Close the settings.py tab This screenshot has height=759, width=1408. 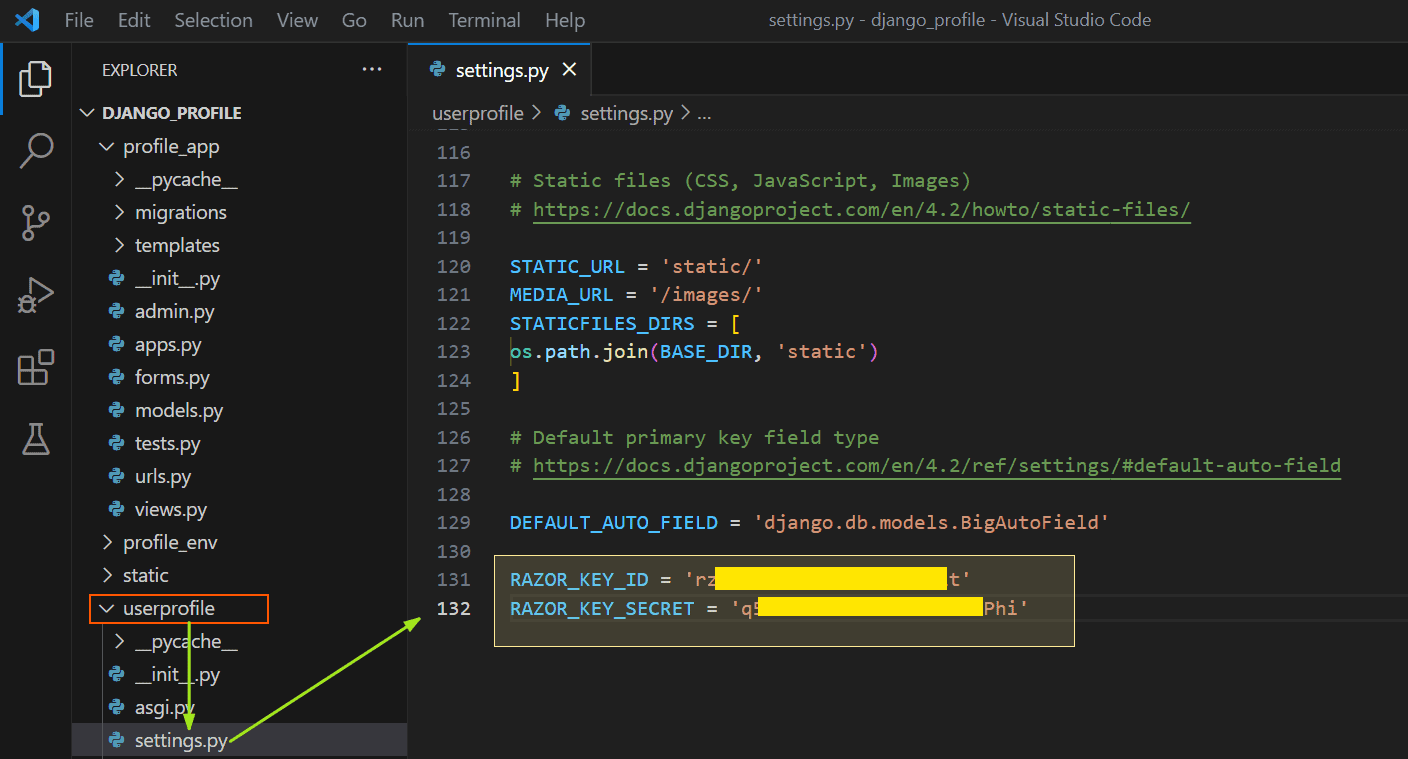click(x=569, y=70)
